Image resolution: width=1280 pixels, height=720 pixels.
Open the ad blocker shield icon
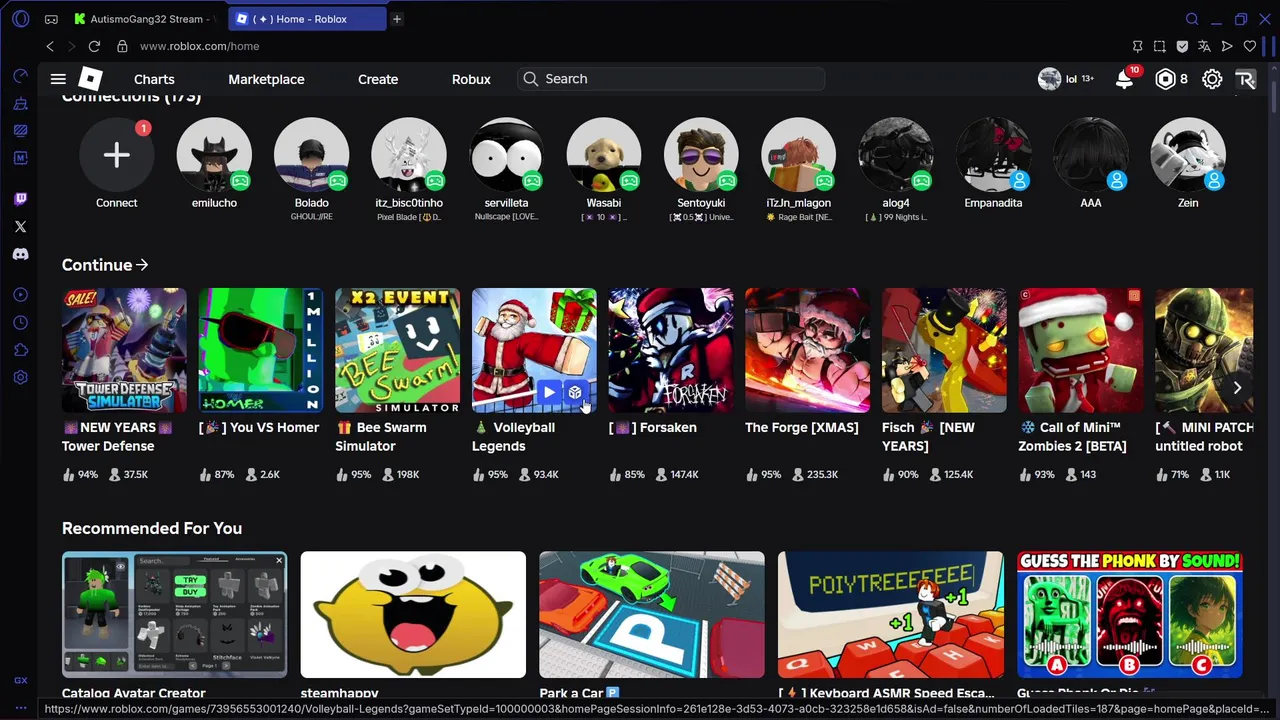pos(1182,46)
